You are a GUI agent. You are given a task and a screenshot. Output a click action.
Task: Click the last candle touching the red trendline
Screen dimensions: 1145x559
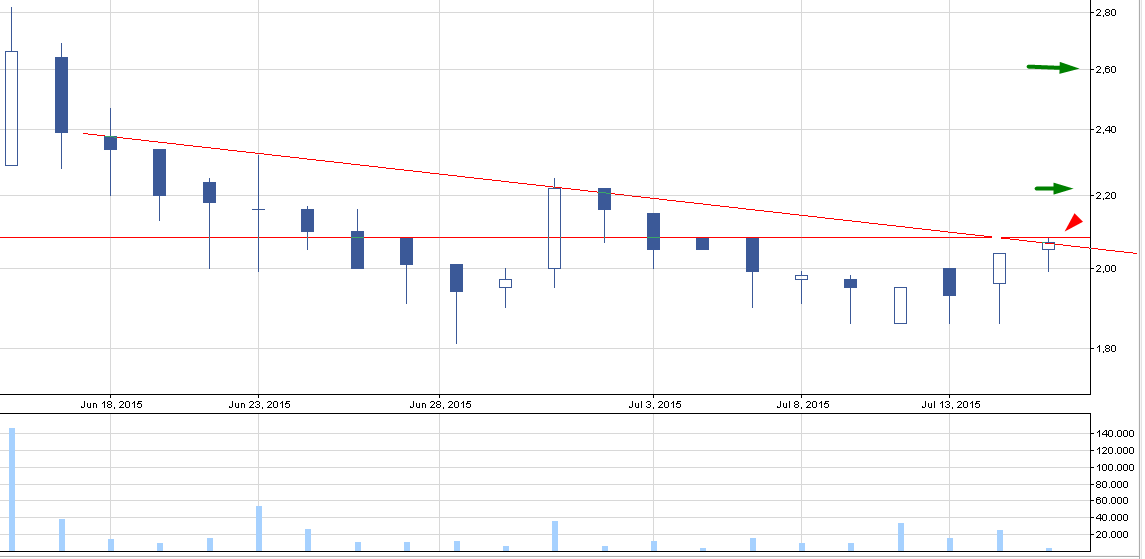pos(1048,246)
